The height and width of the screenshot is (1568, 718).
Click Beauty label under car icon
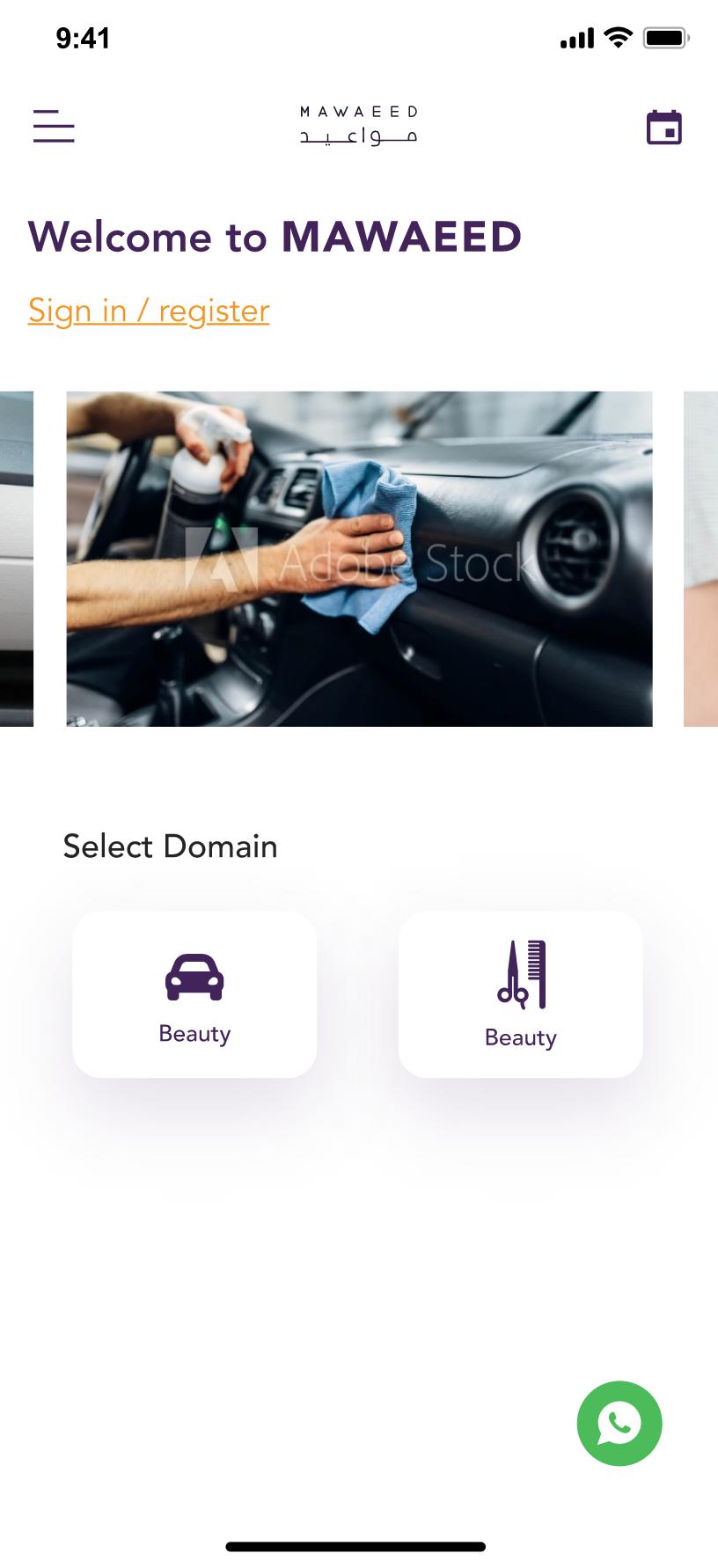tap(194, 1034)
